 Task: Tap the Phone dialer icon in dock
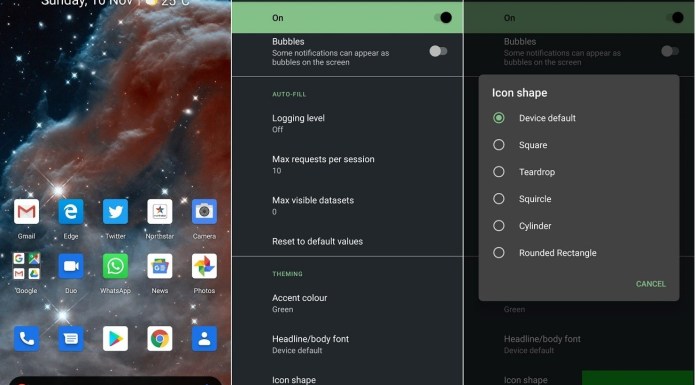tap(26, 338)
